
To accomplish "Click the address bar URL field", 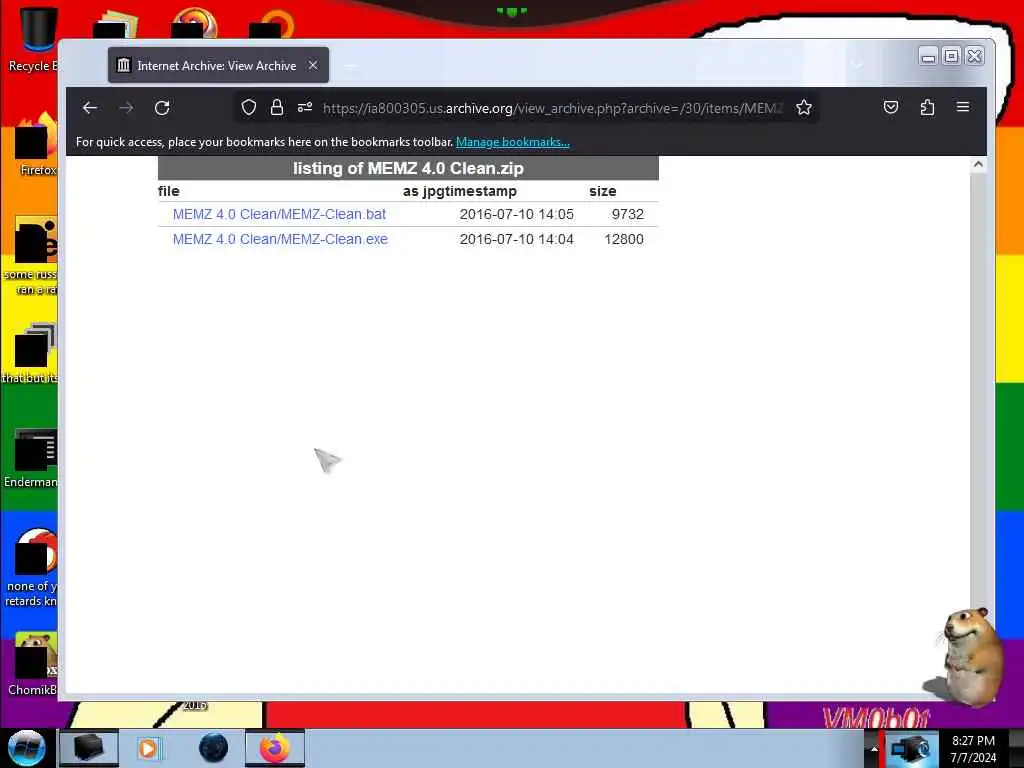I will tap(552, 108).
